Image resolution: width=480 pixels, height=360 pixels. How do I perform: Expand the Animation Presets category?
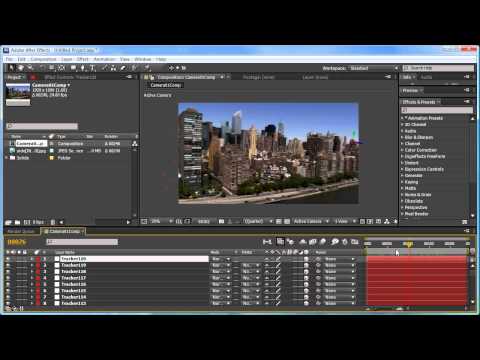coord(402,118)
